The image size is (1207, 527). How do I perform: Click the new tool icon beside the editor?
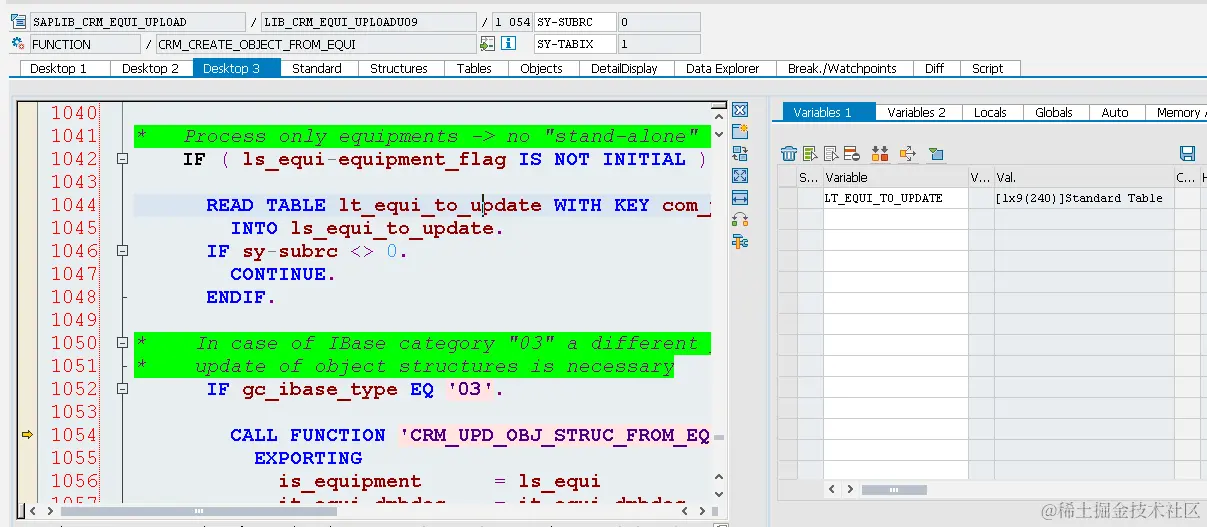[741, 132]
